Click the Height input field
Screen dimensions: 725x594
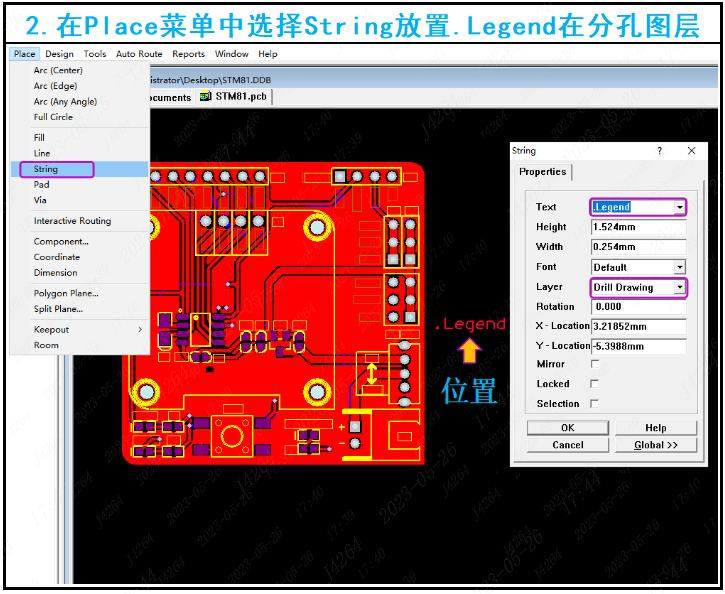click(x=638, y=227)
